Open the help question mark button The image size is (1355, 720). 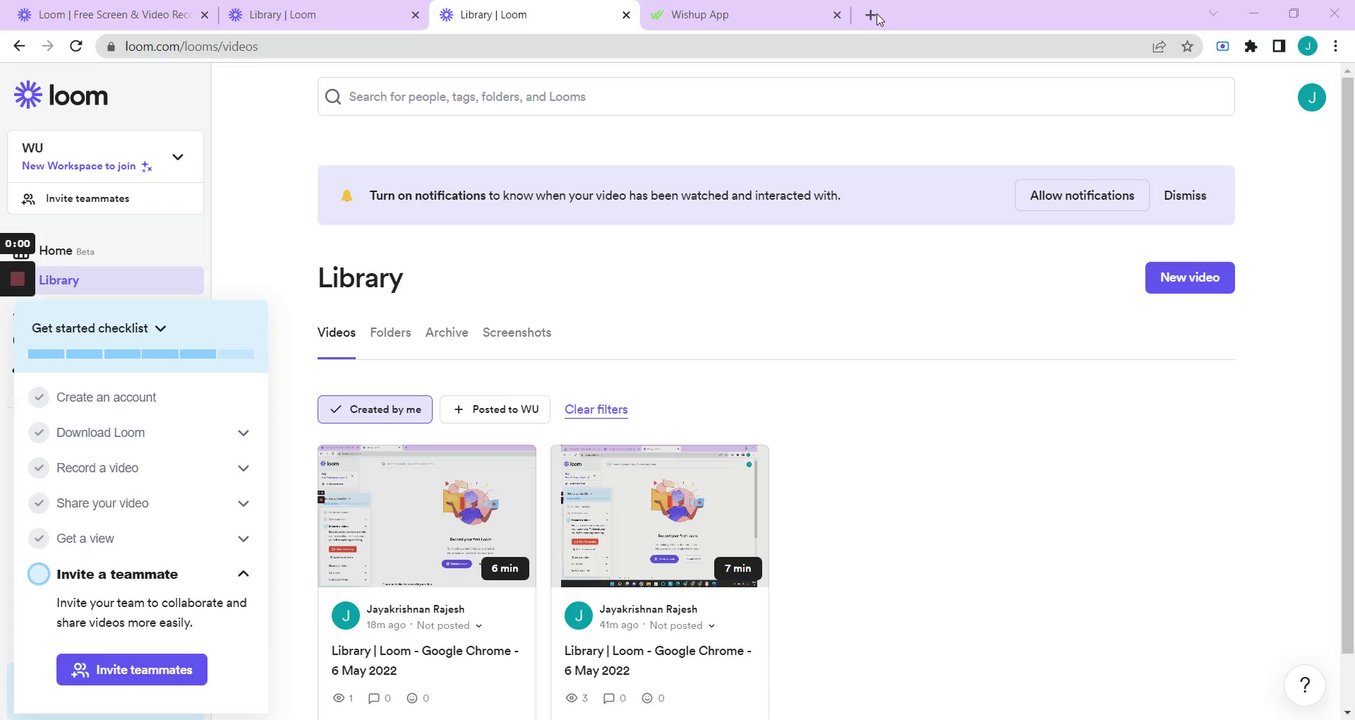pos(1304,685)
